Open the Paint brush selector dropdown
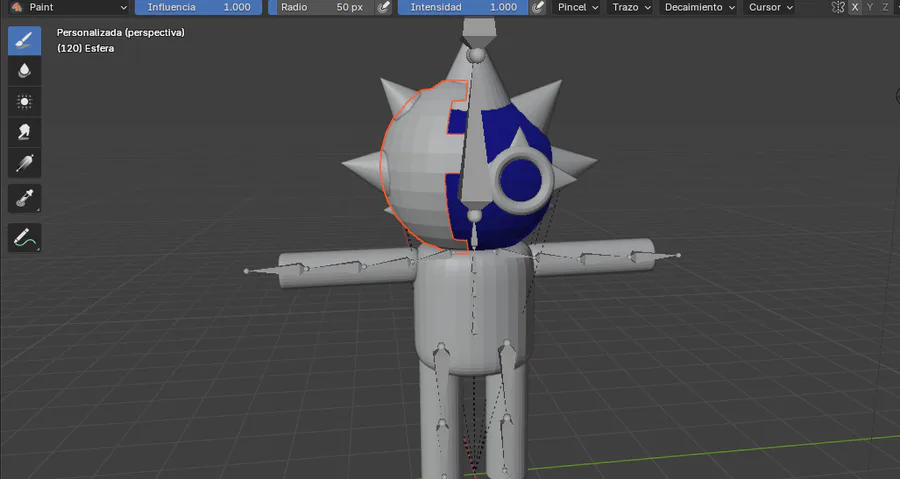900x479 pixels. [x=69, y=7]
